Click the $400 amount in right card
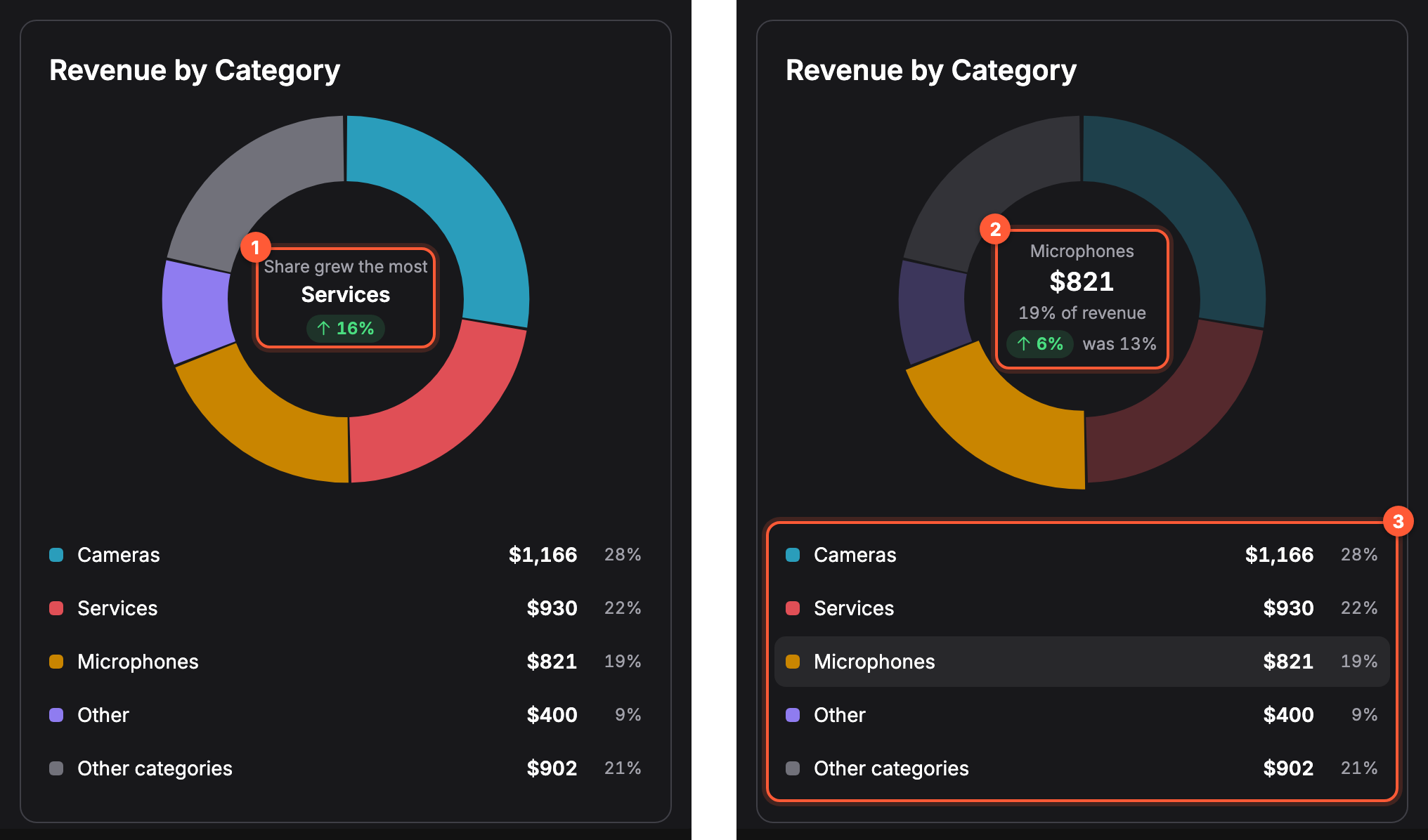The width and height of the screenshot is (1428, 840). point(1288,715)
